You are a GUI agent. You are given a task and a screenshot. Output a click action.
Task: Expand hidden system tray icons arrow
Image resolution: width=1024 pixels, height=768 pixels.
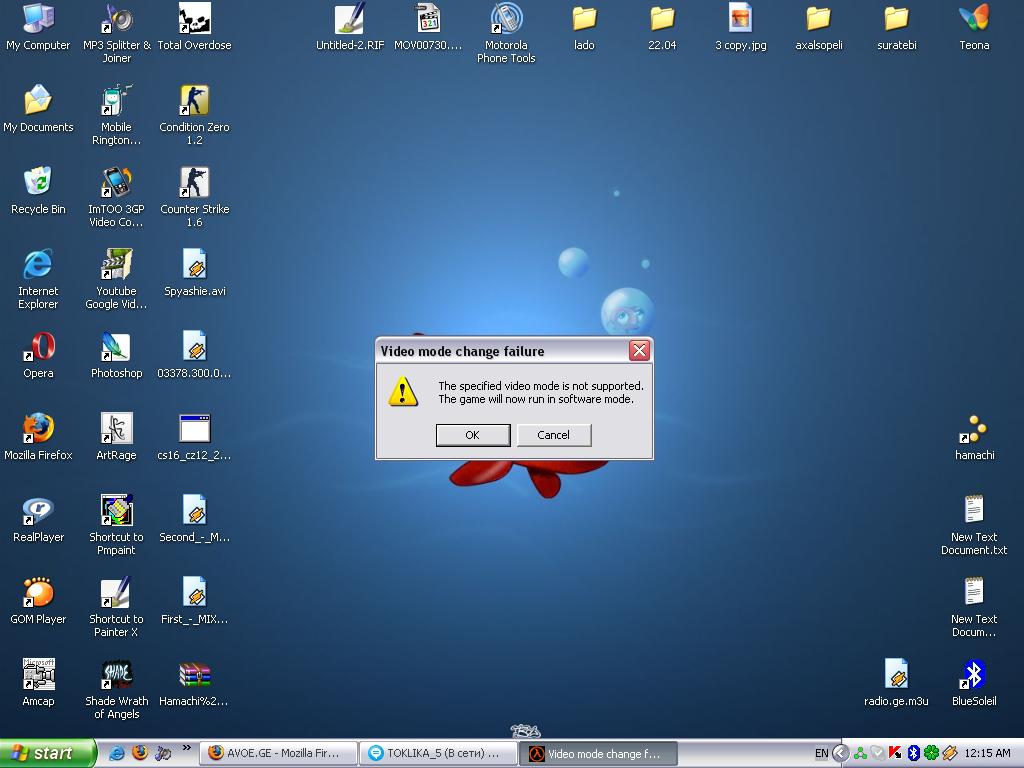(840, 753)
